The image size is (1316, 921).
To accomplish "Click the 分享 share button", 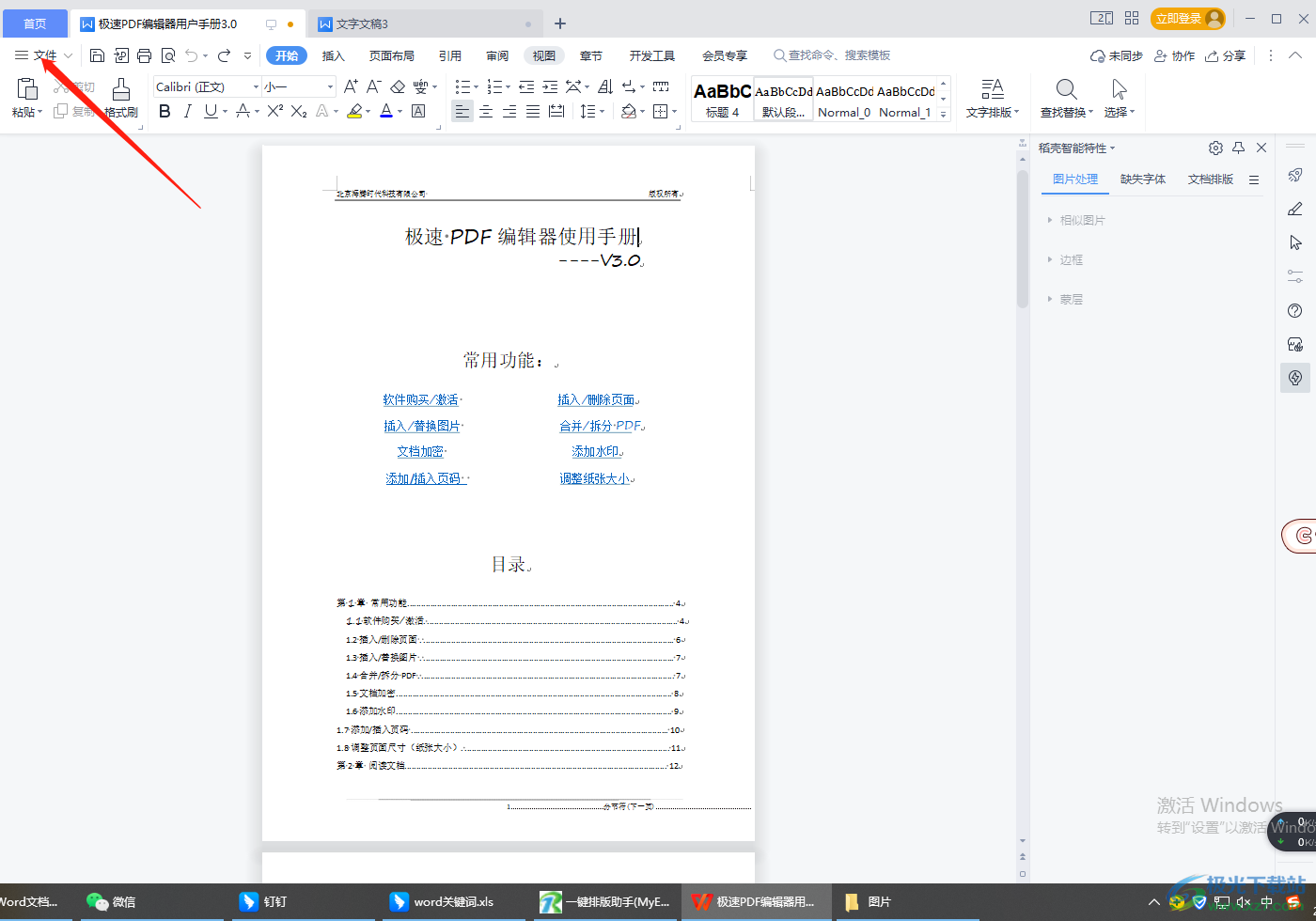I will pyautogui.click(x=1226, y=55).
